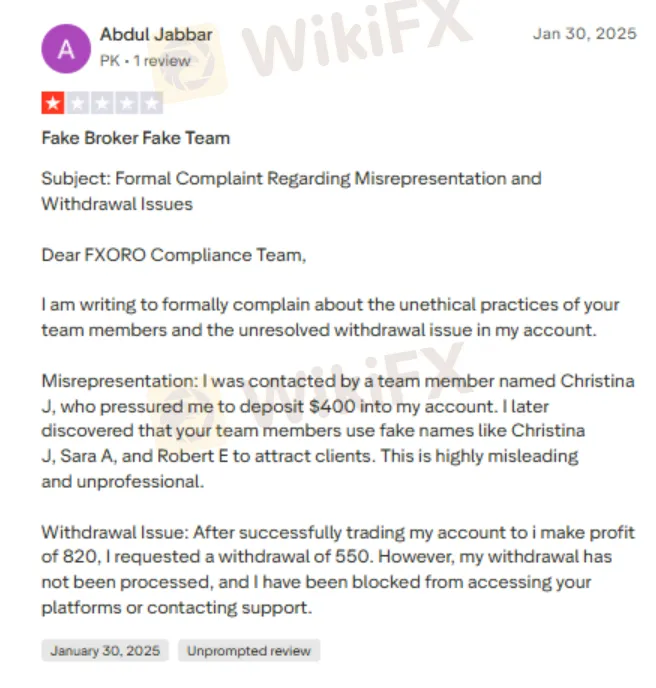
Task: Click the "Unprompted review" tag
Action: [x=249, y=651]
